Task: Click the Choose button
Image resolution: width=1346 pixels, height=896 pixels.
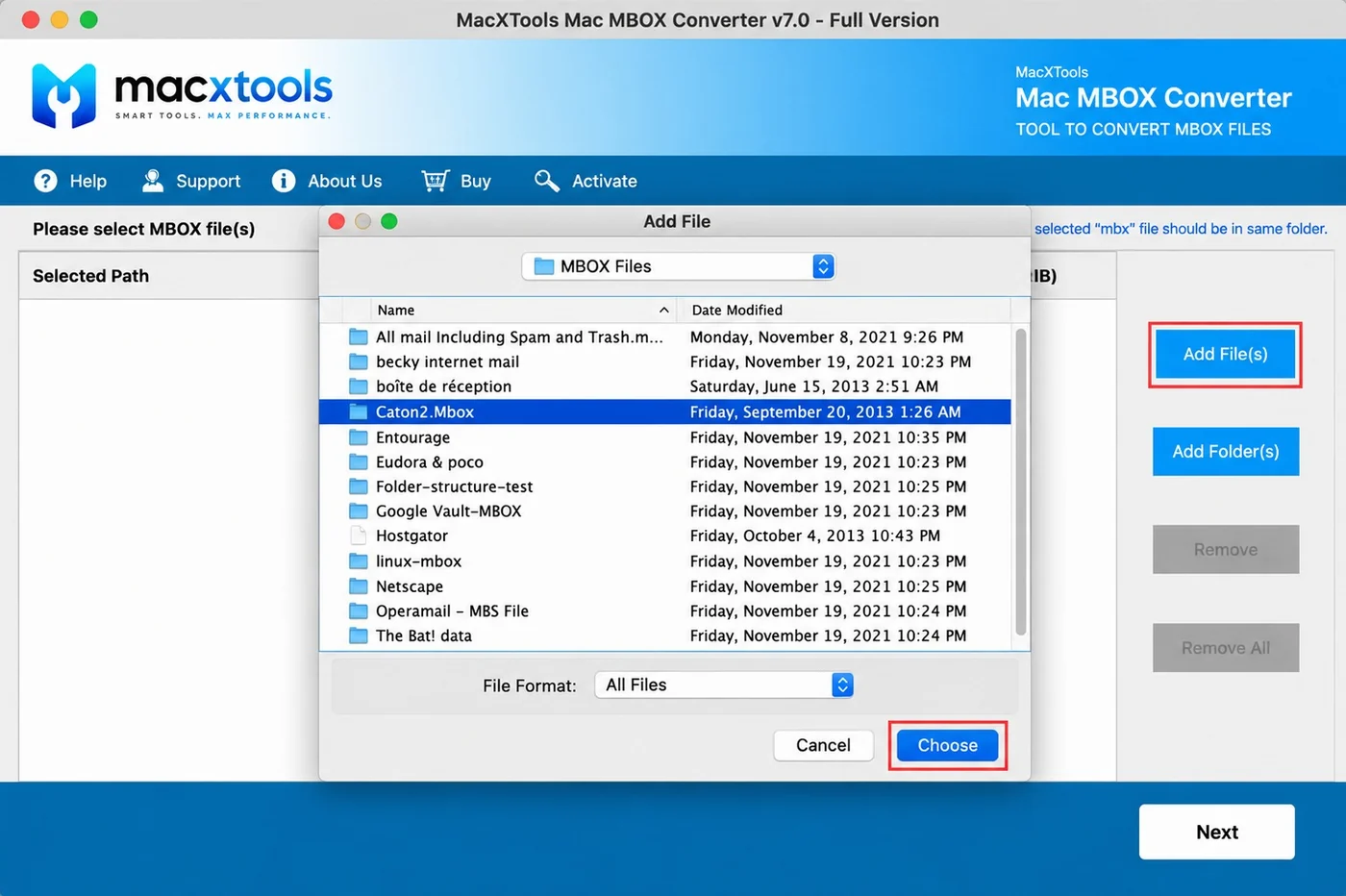Action: pyautogui.click(x=947, y=745)
